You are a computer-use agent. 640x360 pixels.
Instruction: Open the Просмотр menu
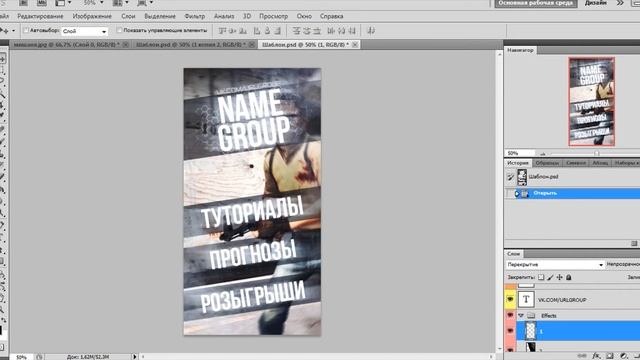coord(273,16)
